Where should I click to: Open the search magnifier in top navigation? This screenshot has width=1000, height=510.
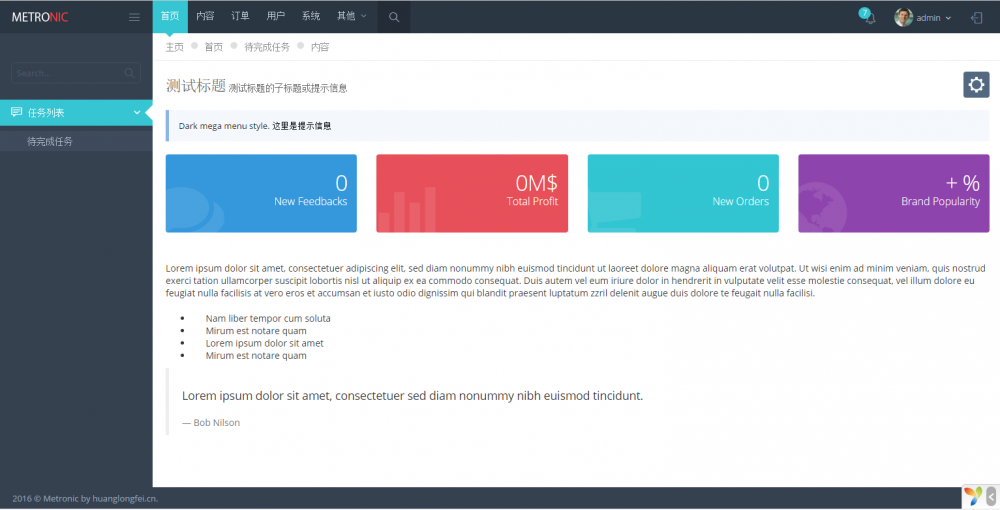point(394,17)
